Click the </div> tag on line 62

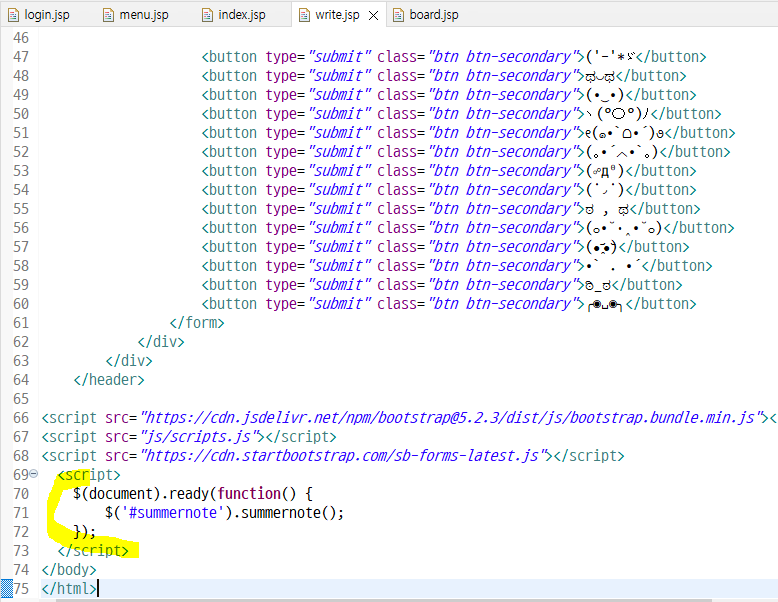(161, 342)
